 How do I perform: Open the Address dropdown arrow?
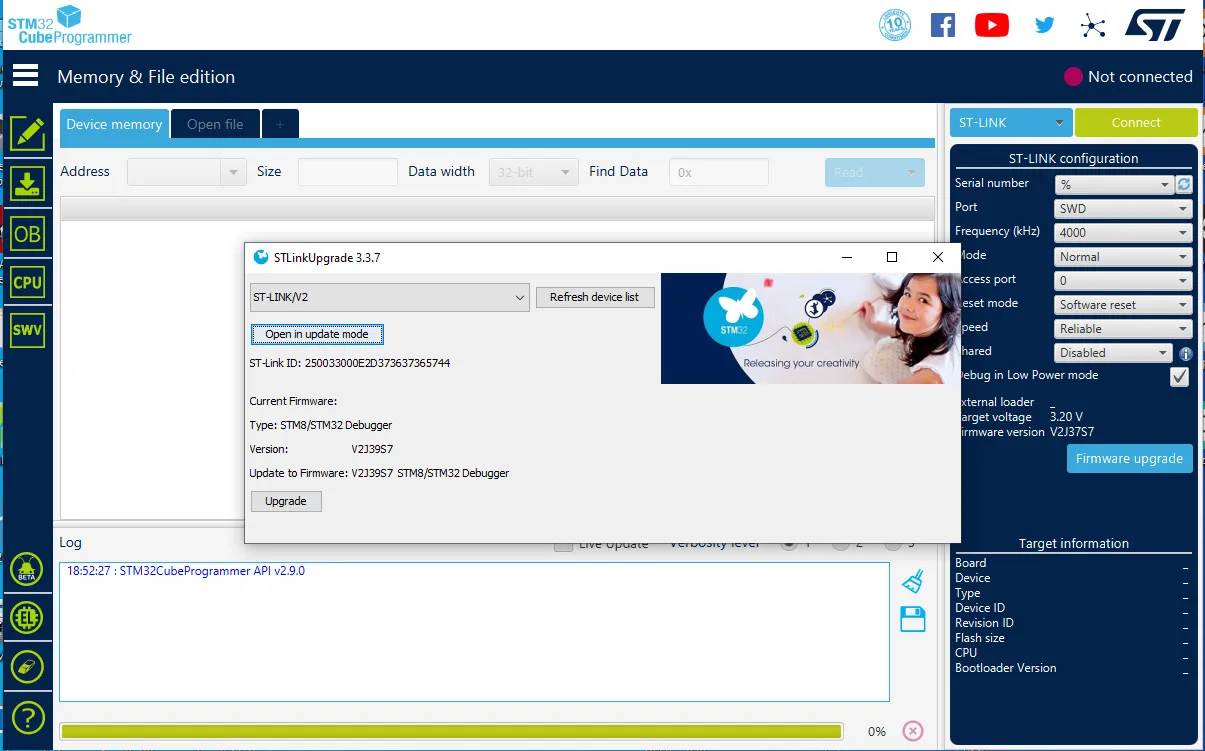pos(234,172)
